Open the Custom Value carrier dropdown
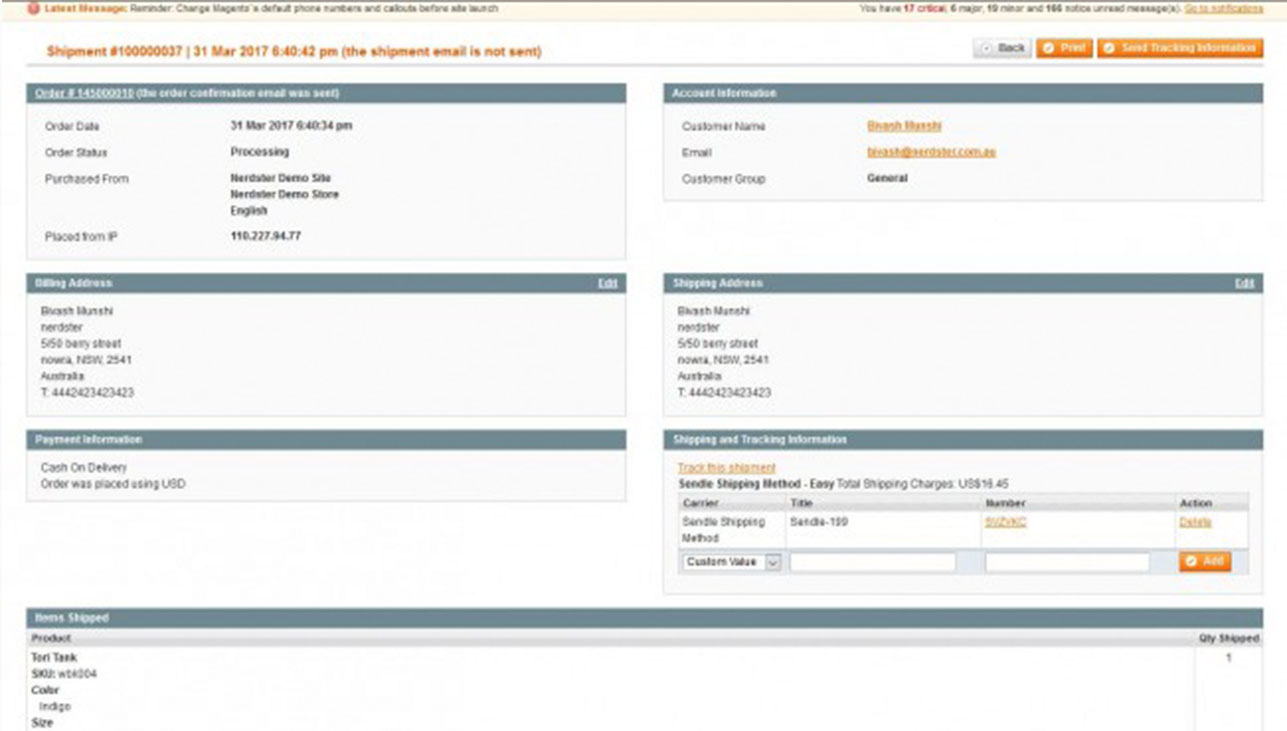The image size is (1287, 731). [x=731, y=563]
